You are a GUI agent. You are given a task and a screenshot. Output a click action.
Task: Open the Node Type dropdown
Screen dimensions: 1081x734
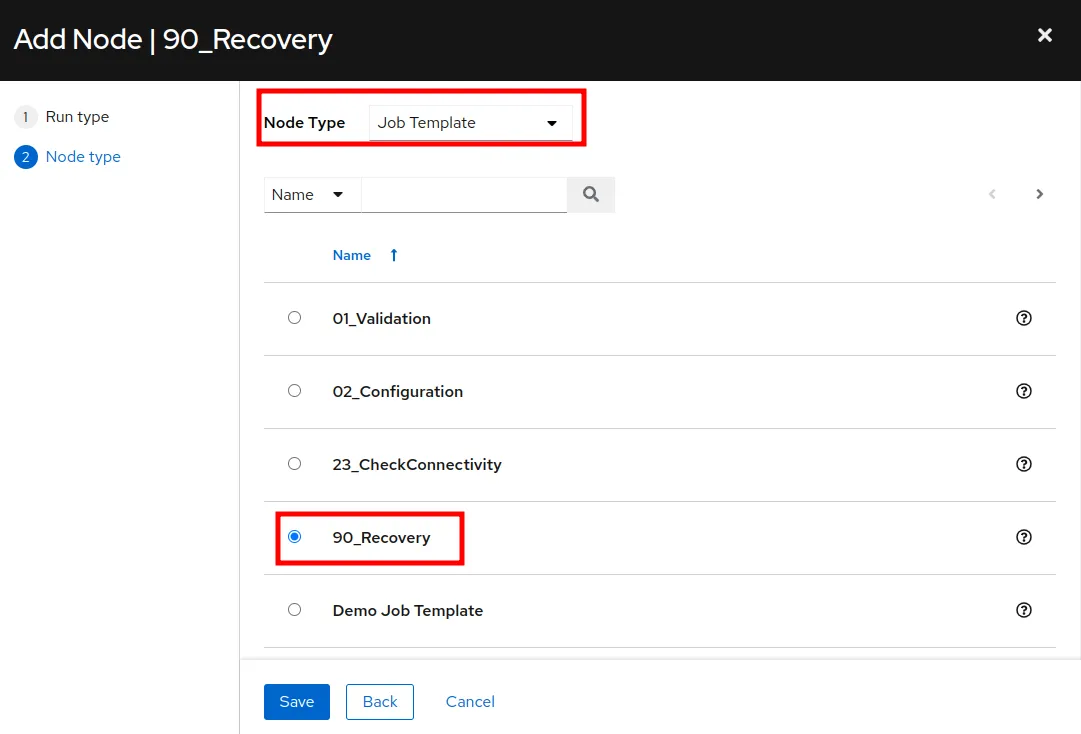click(x=470, y=123)
